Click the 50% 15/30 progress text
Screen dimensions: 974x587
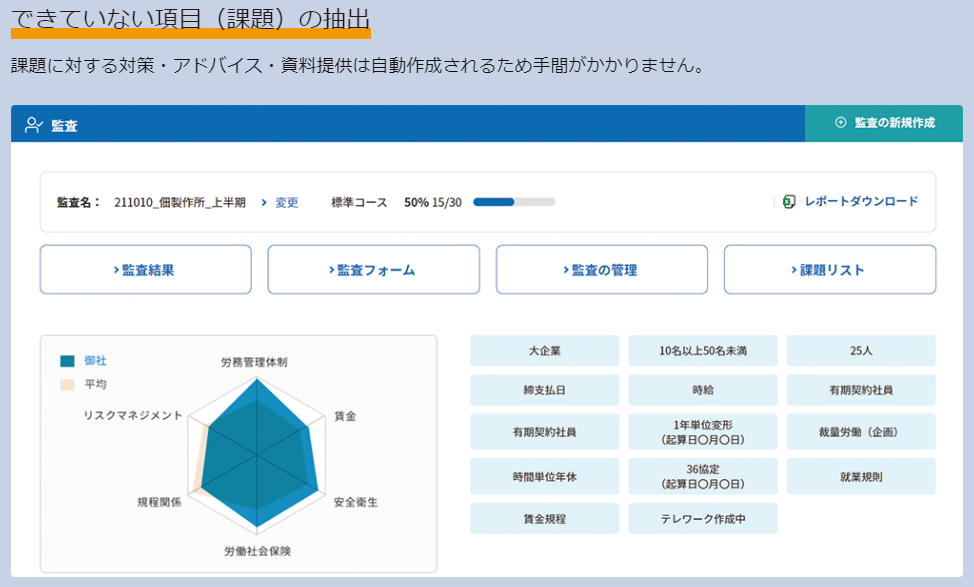[x=433, y=202]
